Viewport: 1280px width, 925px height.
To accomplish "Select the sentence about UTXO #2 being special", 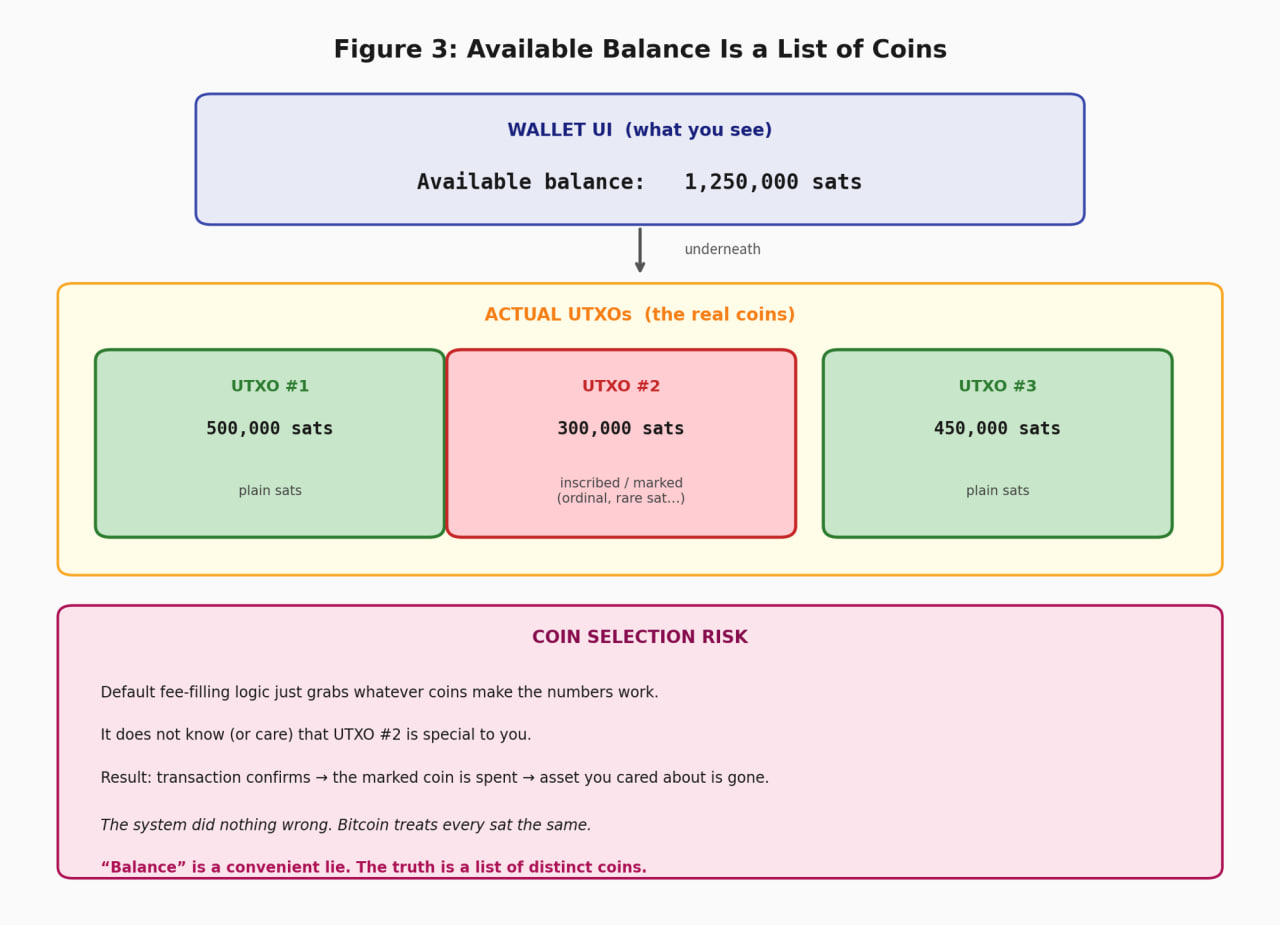I will click(316, 735).
